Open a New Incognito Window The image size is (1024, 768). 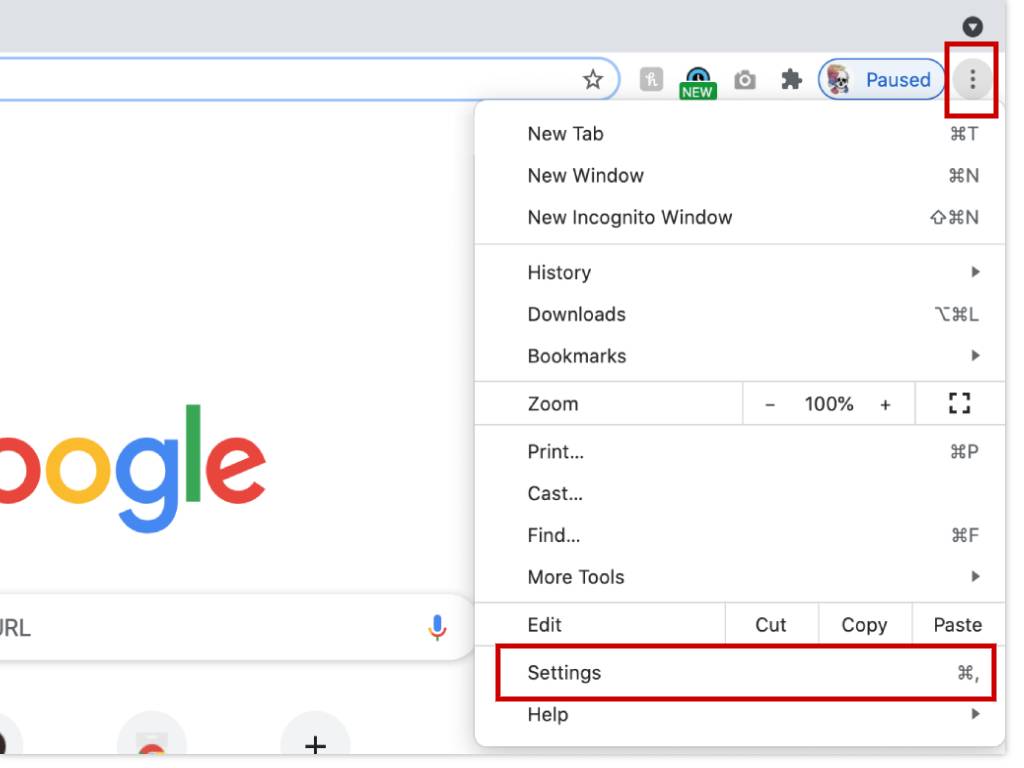pyautogui.click(x=740, y=217)
